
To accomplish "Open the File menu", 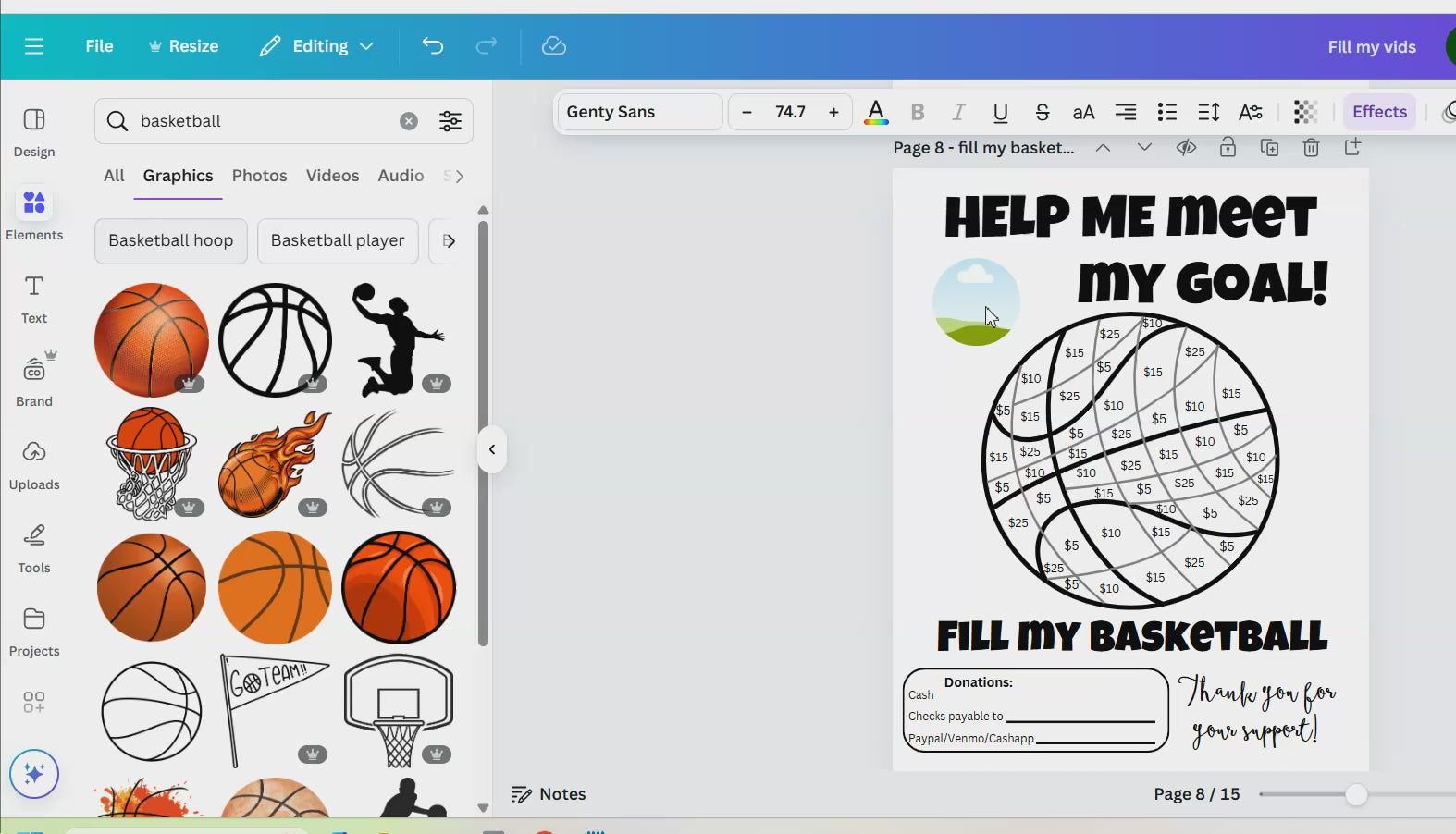I will point(99,46).
